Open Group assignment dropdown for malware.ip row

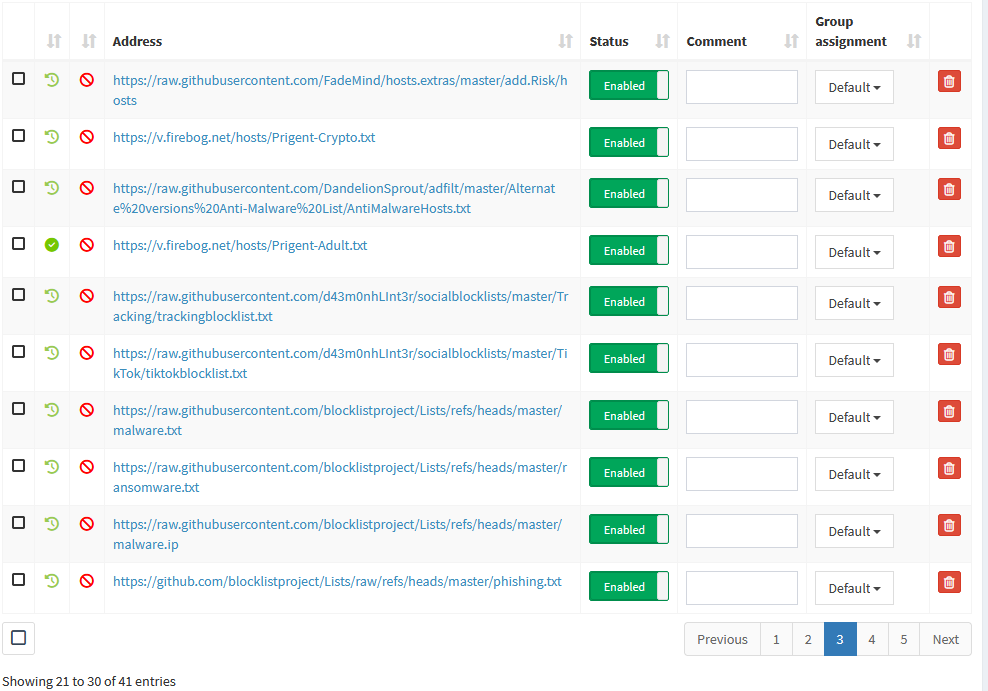pos(854,531)
